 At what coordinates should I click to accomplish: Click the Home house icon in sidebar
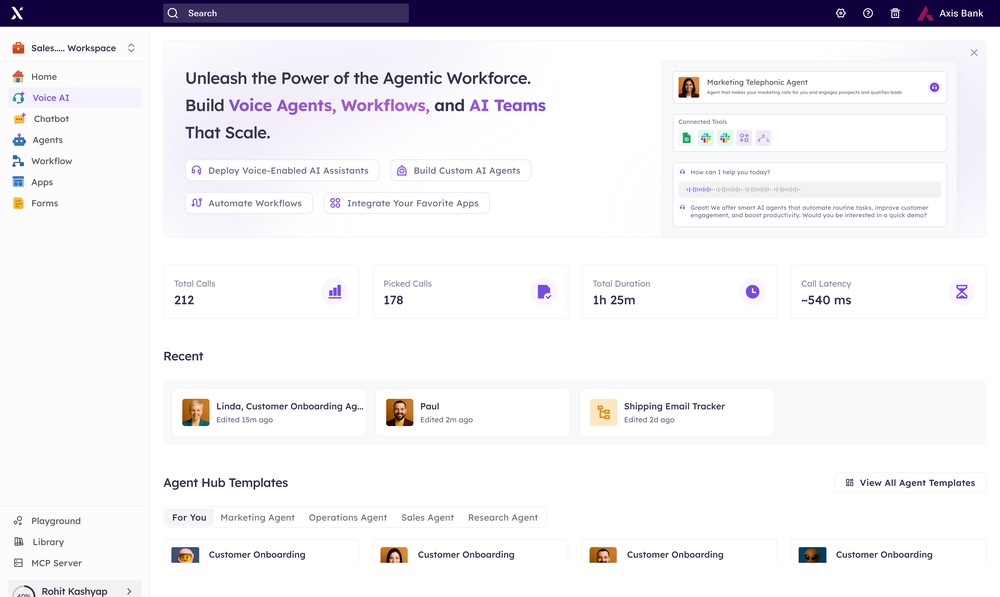click(x=18, y=77)
